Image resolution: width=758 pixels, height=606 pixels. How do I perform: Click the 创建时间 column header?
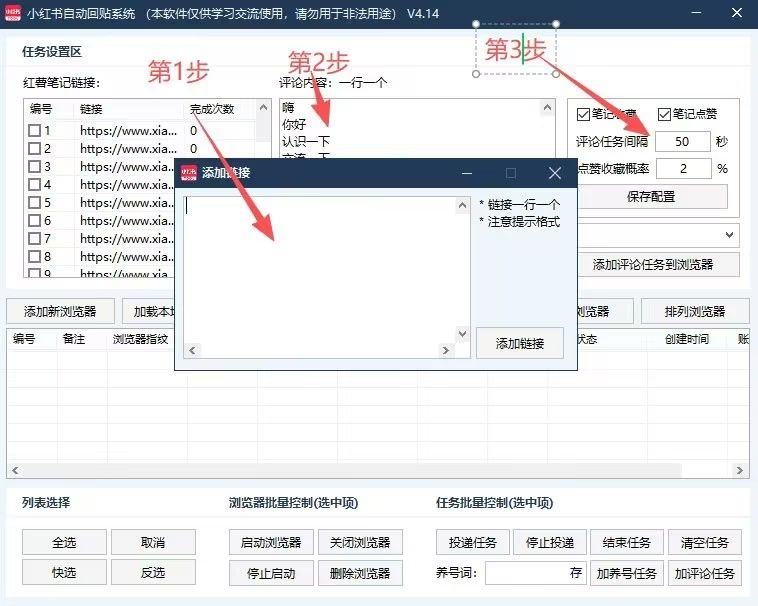(686, 339)
